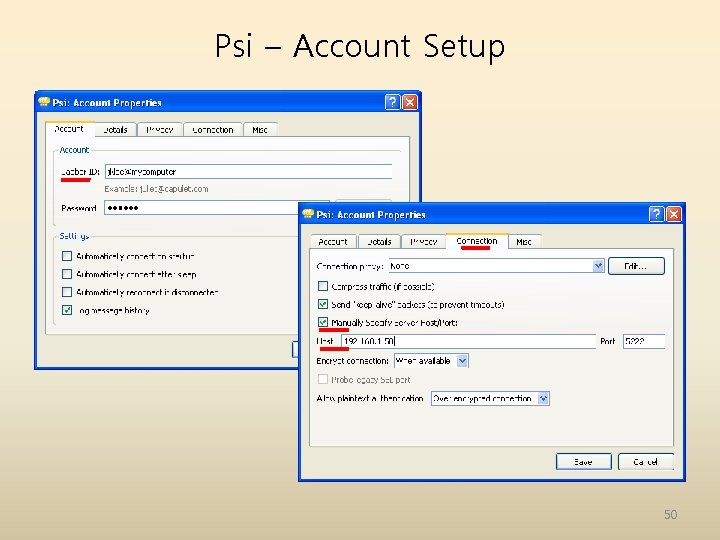Open Privacy tab in back window
The image size is (720, 540).
coord(160,129)
